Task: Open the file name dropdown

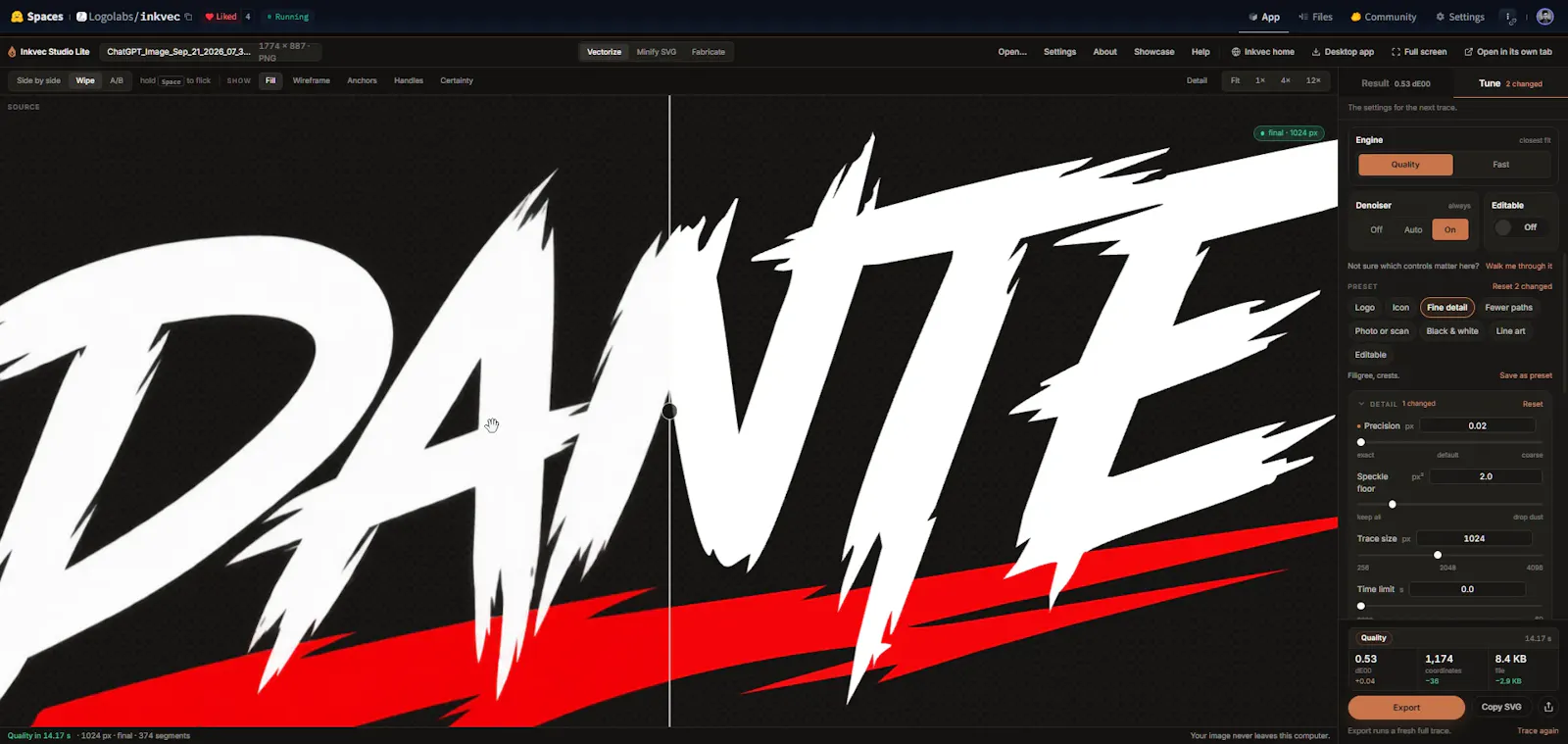Action: 212,52
